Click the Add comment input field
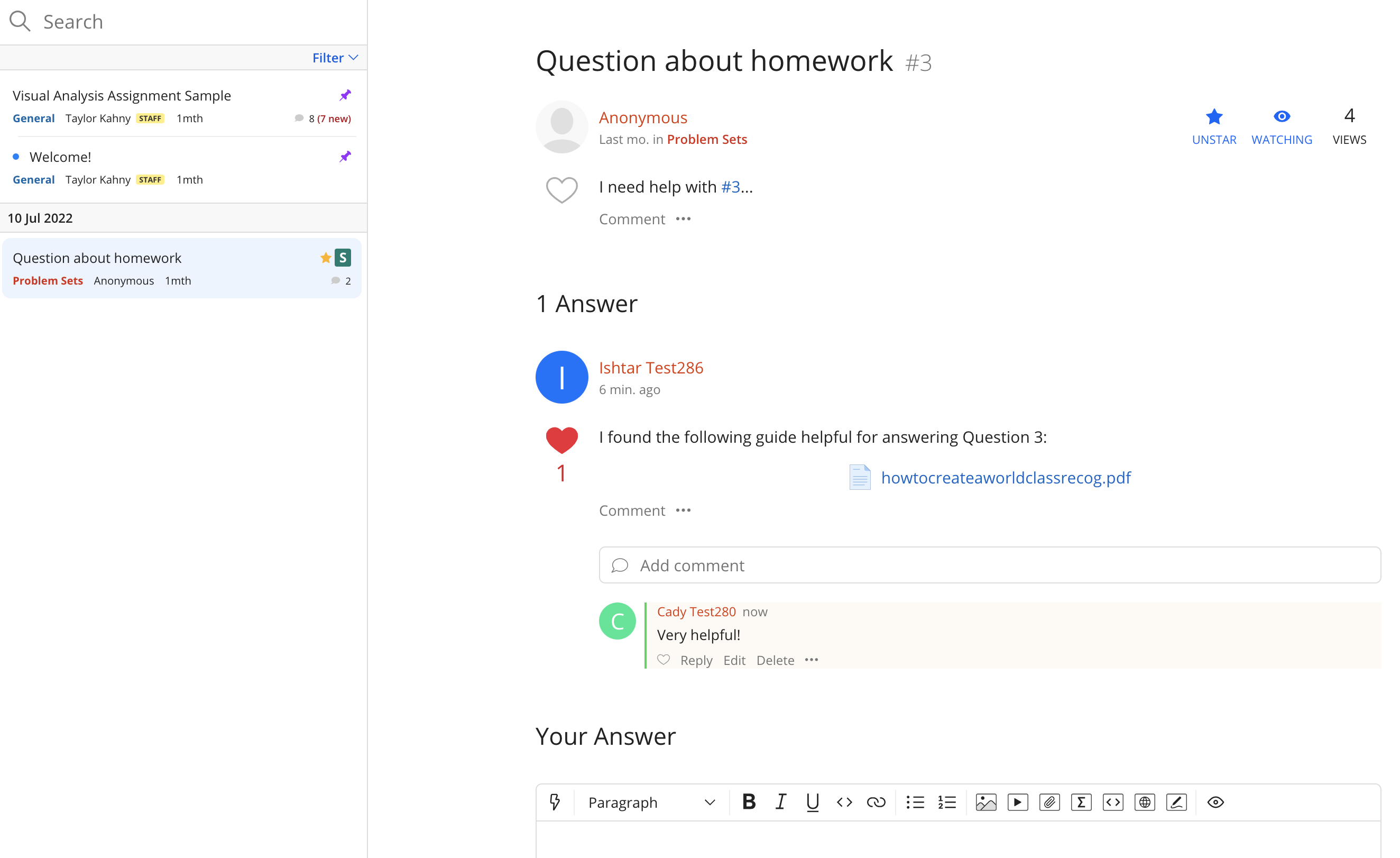This screenshot has width=1400, height=858. pos(989,564)
